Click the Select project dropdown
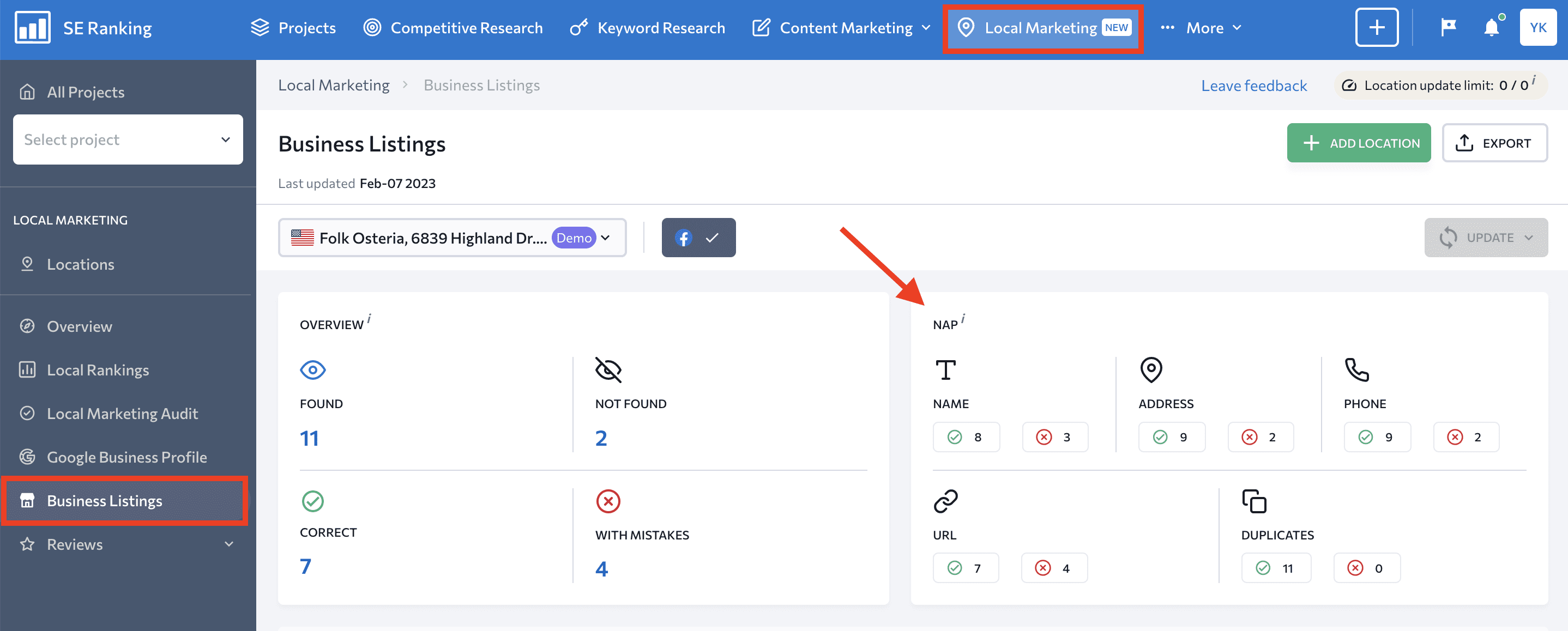This screenshot has height=631, width=1568. coord(127,139)
